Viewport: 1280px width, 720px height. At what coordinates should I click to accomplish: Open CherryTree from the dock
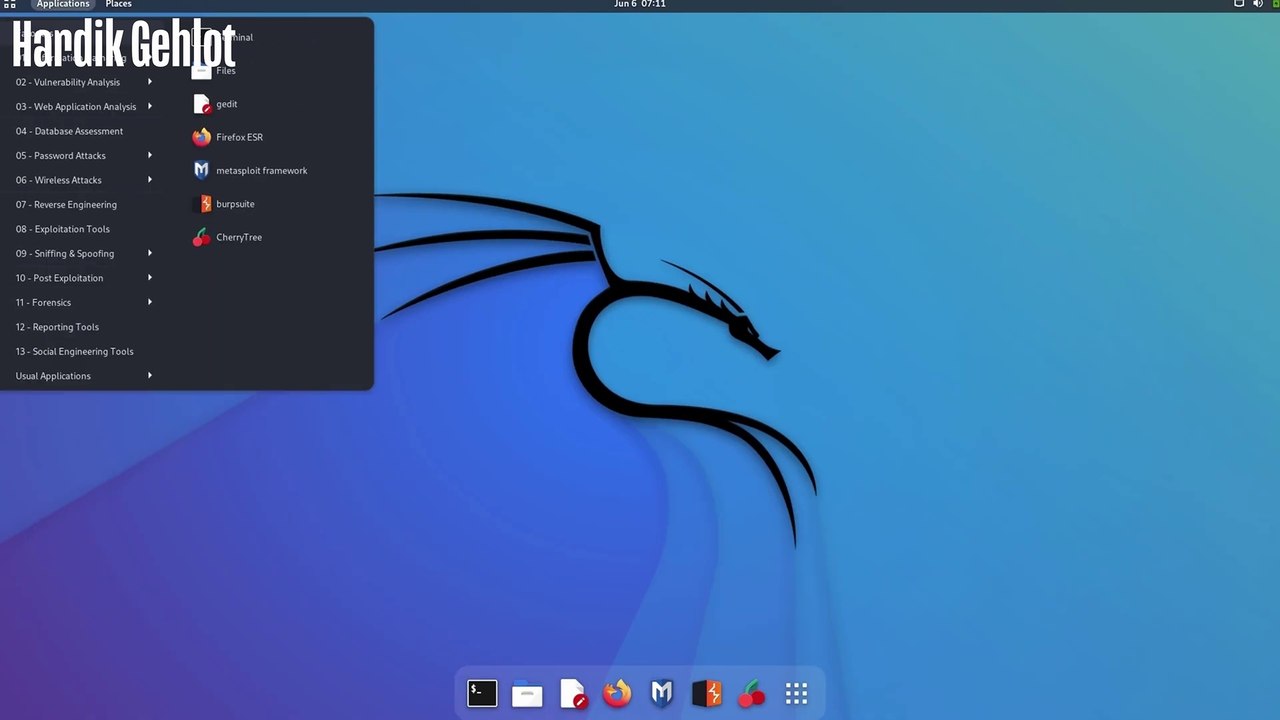point(752,693)
